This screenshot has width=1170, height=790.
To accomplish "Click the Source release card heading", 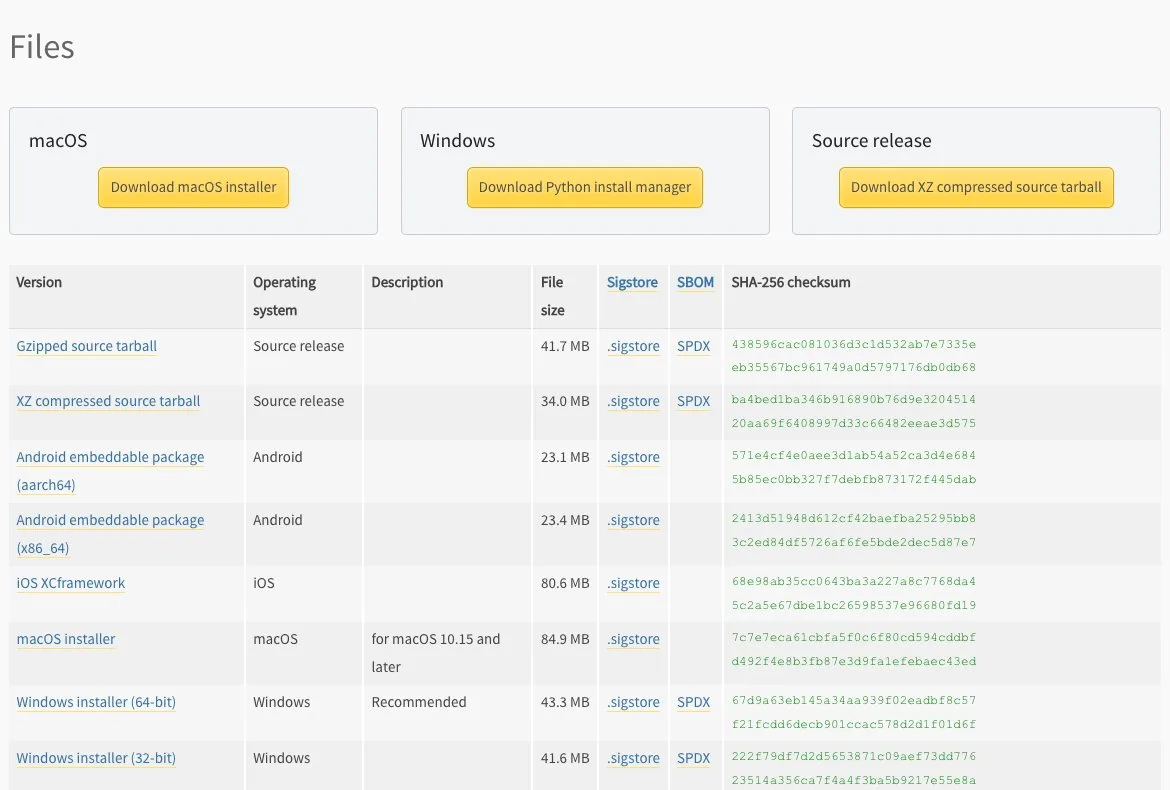I will [872, 141].
